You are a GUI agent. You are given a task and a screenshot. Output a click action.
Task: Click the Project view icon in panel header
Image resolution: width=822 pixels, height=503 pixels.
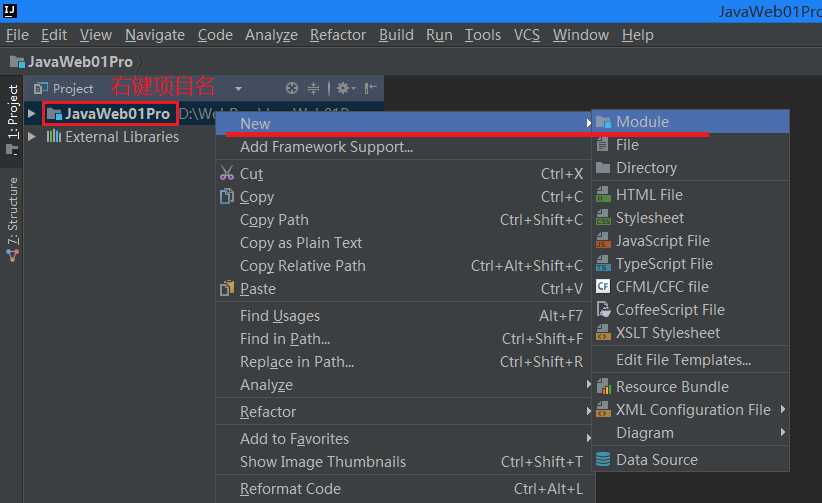40,88
